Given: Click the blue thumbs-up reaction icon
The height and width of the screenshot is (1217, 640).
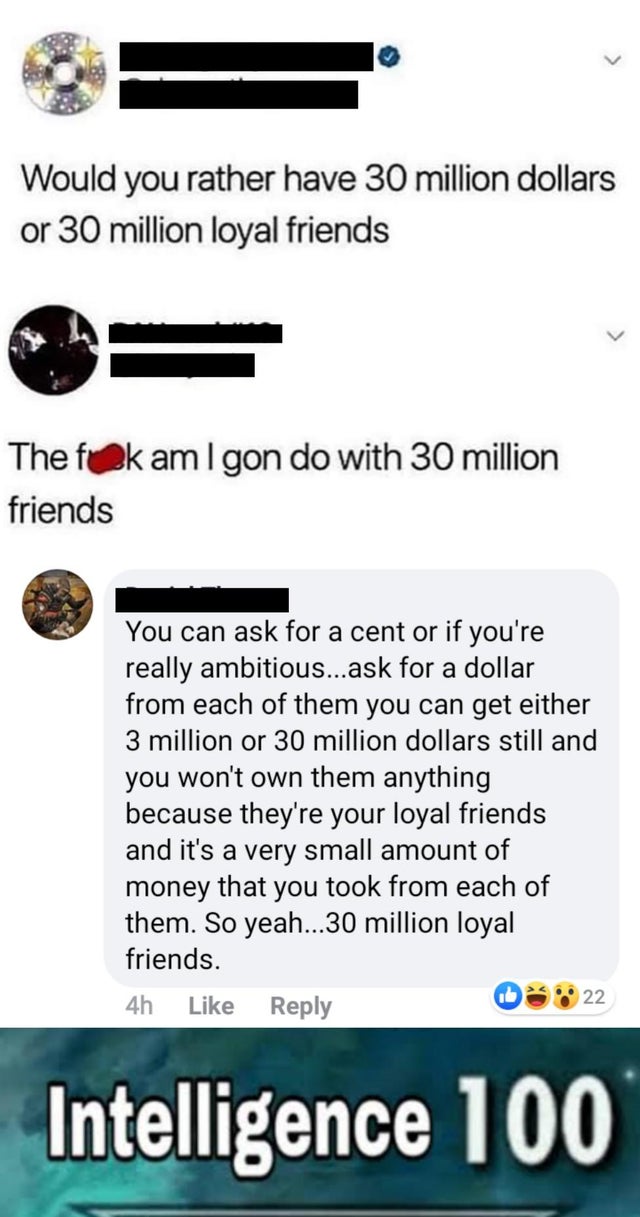Looking at the screenshot, I should (508, 996).
